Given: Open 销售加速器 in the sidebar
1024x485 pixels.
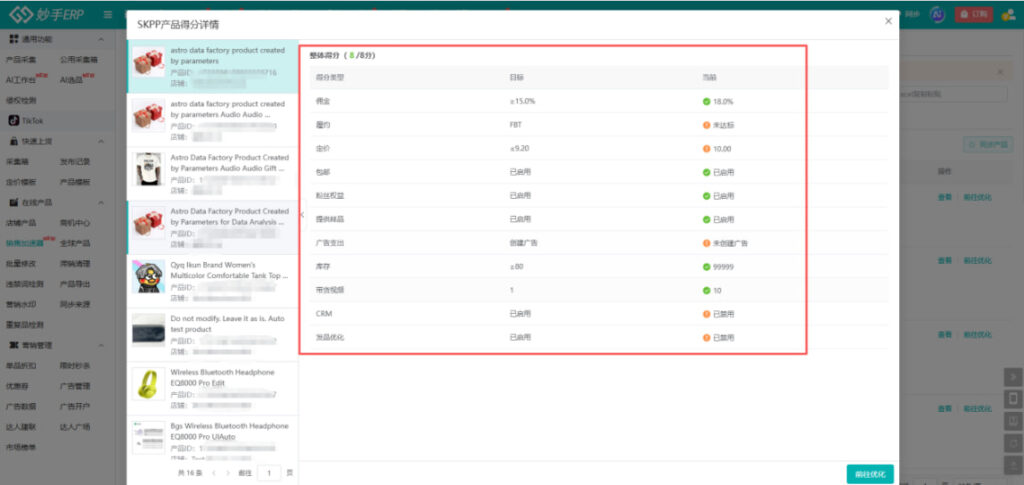Looking at the screenshot, I should (25, 243).
